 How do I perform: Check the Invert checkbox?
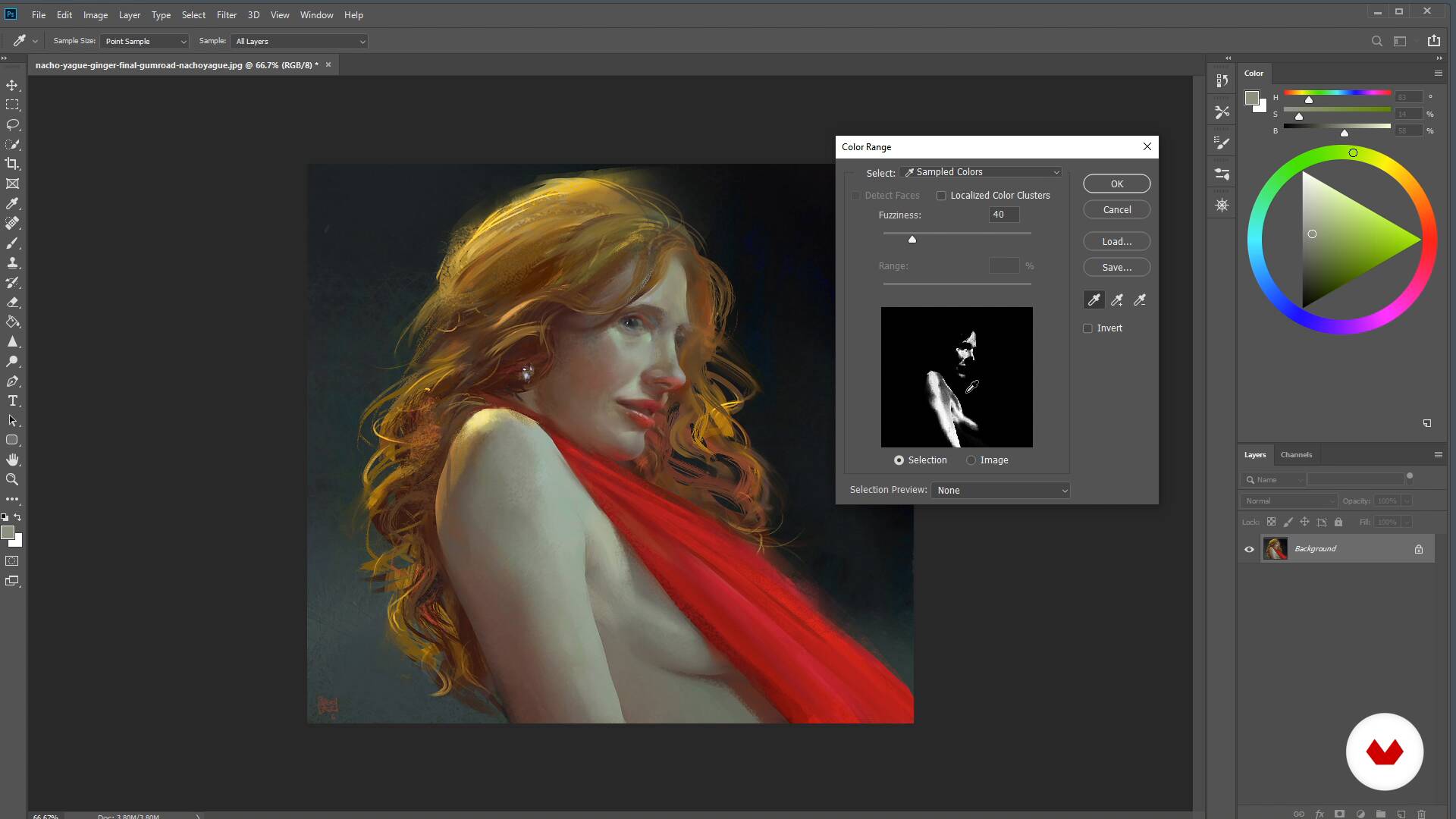coord(1087,328)
